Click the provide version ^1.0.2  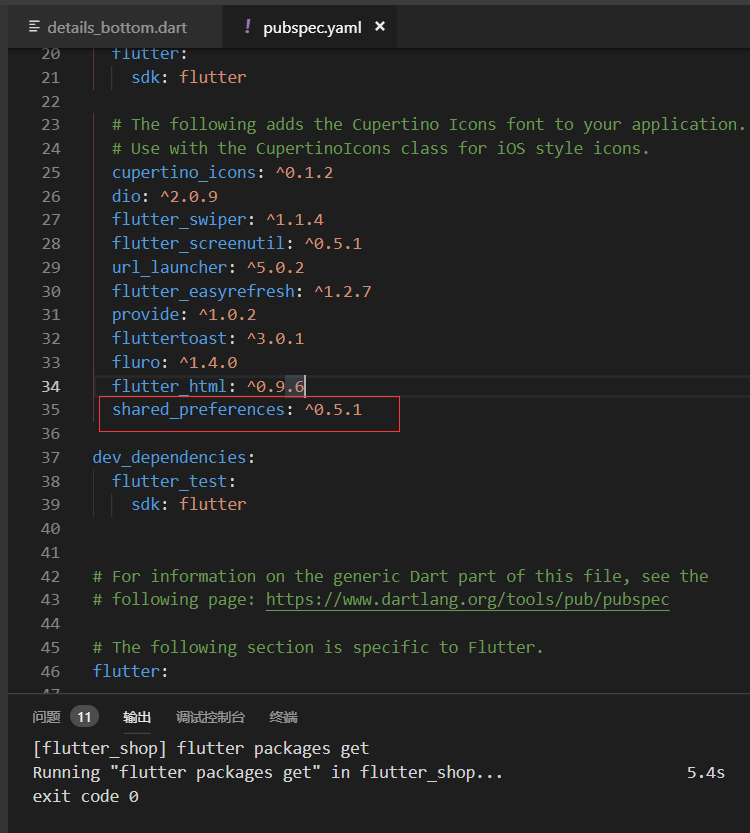coord(227,314)
